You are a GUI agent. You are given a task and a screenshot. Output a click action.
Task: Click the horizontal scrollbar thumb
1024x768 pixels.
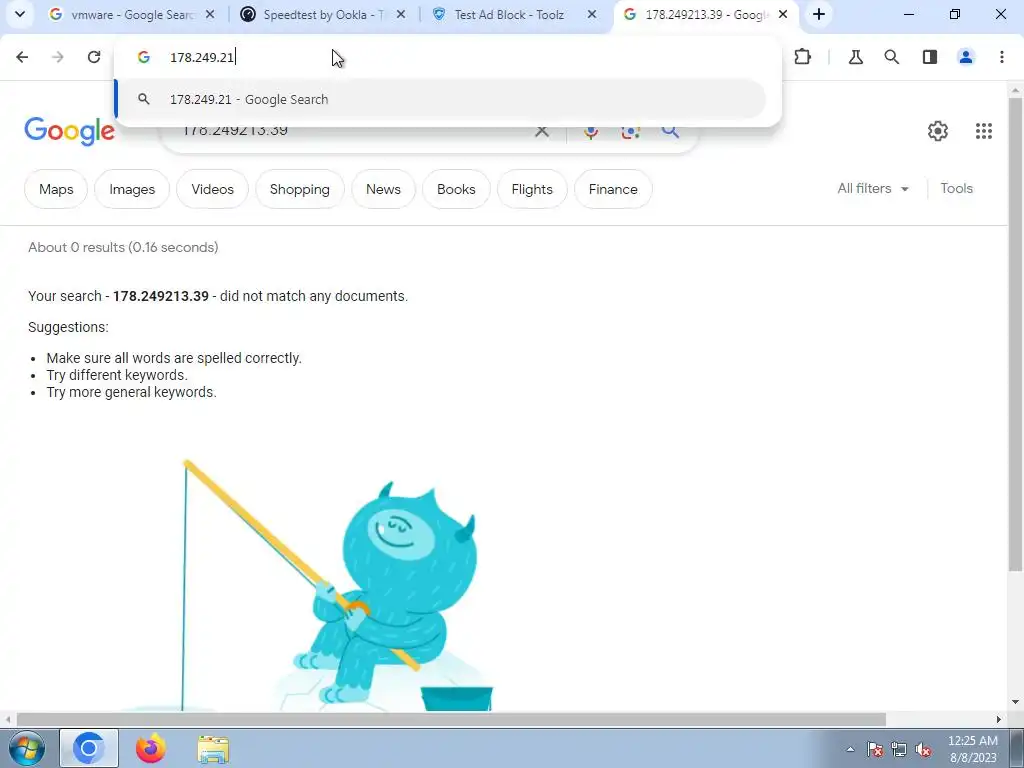click(451, 719)
